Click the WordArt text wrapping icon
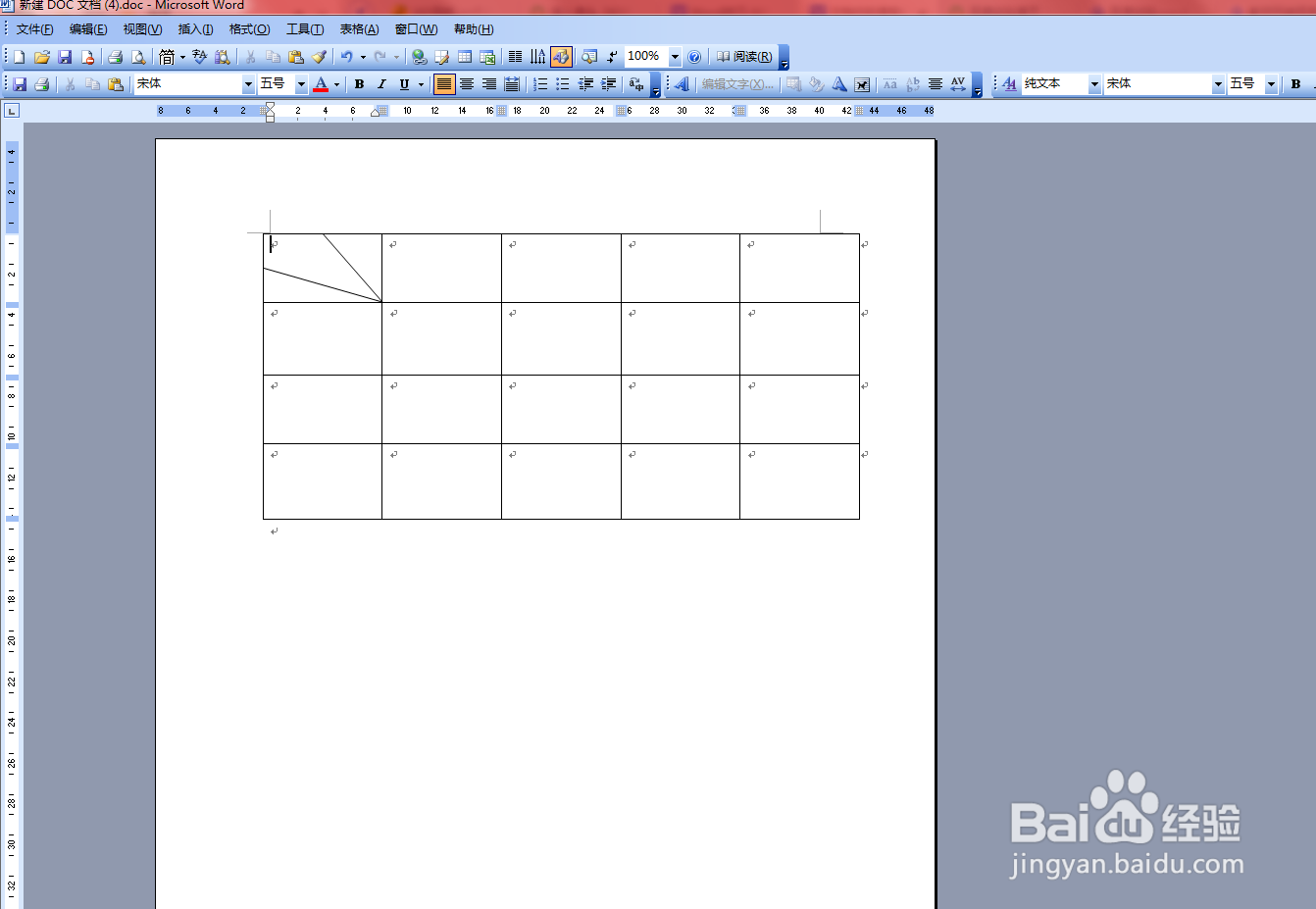The width and height of the screenshot is (1316, 909). pyautogui.click(x=862, y=84)
